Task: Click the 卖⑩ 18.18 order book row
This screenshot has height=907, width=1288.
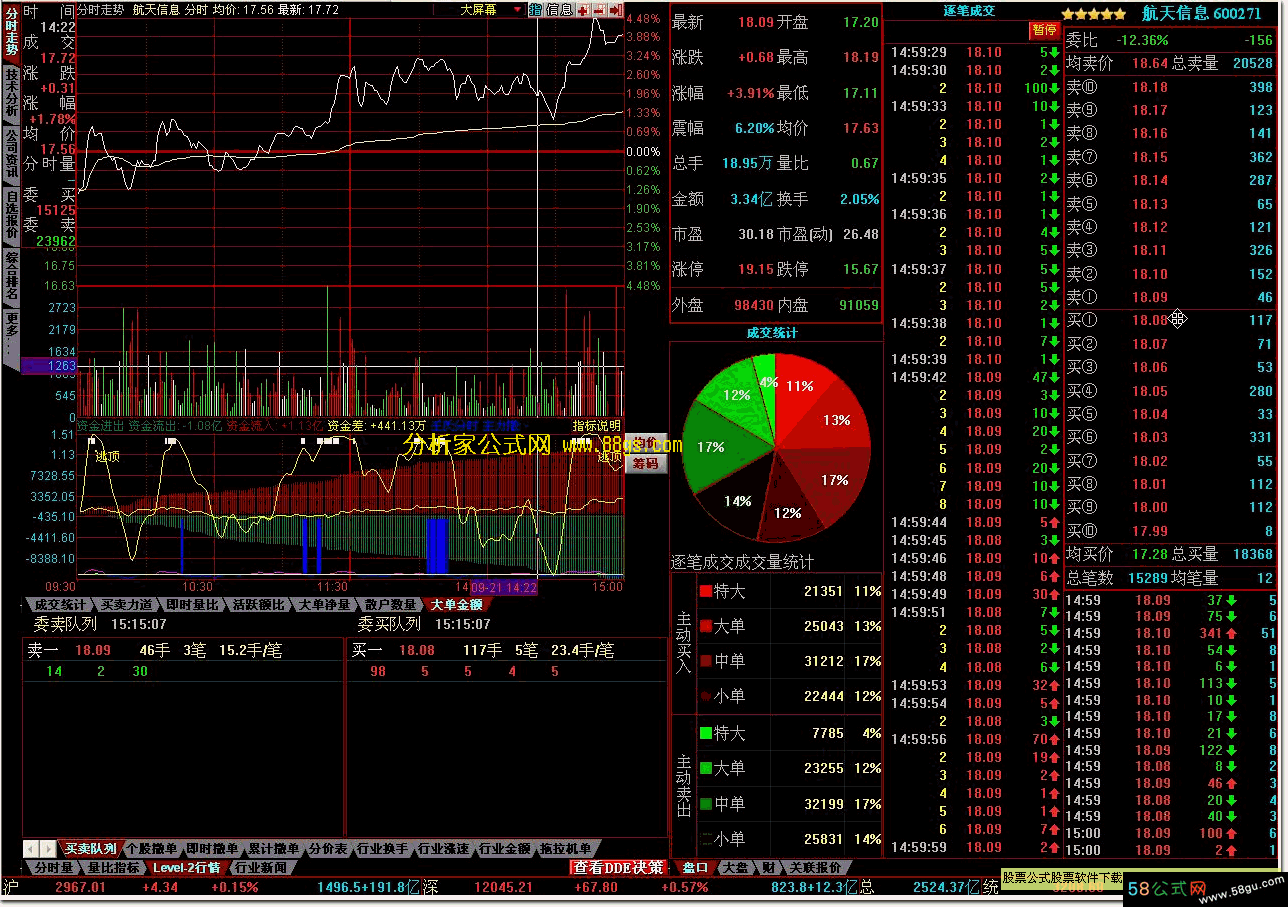Action: [x=1170, y=87]
